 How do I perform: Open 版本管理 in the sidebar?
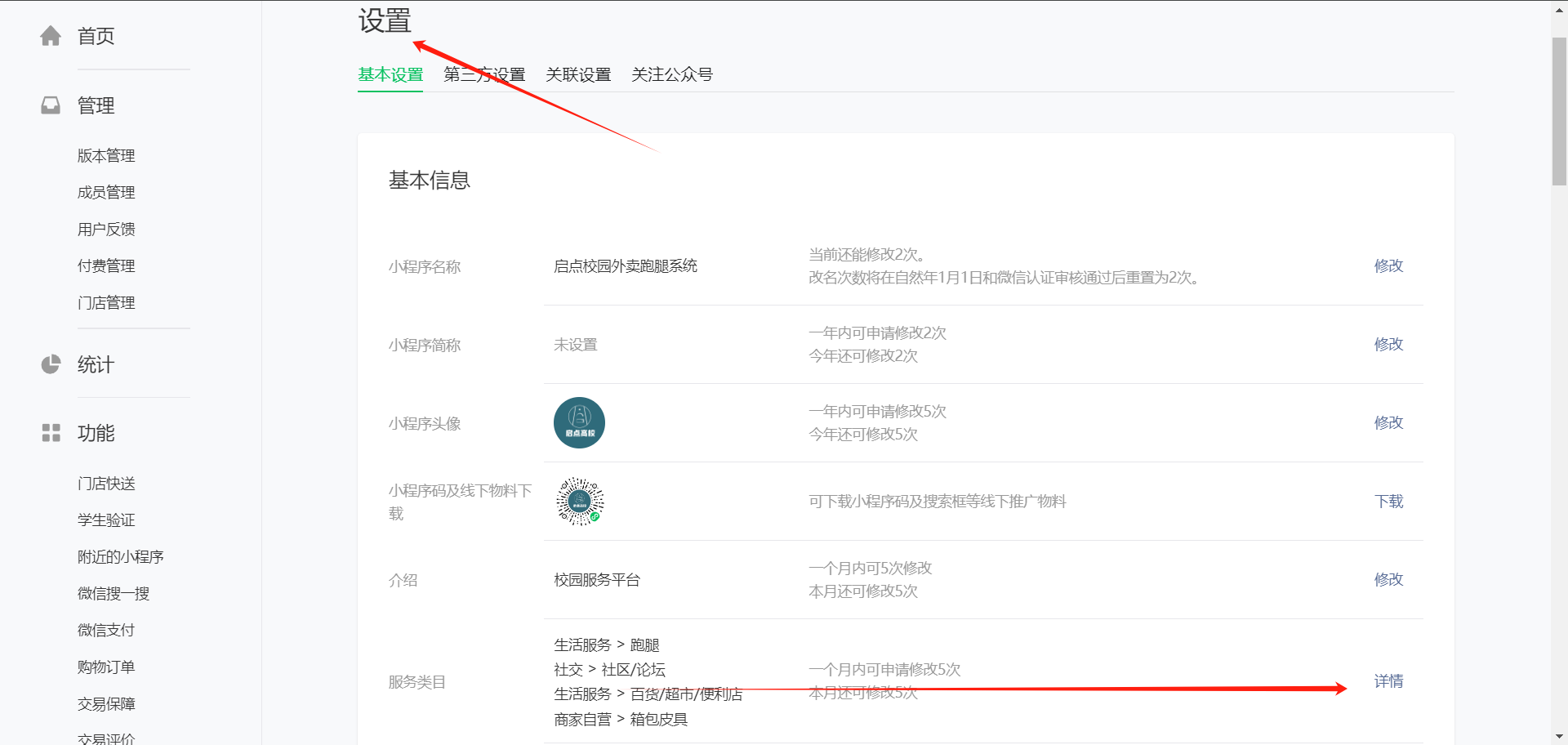106,156
